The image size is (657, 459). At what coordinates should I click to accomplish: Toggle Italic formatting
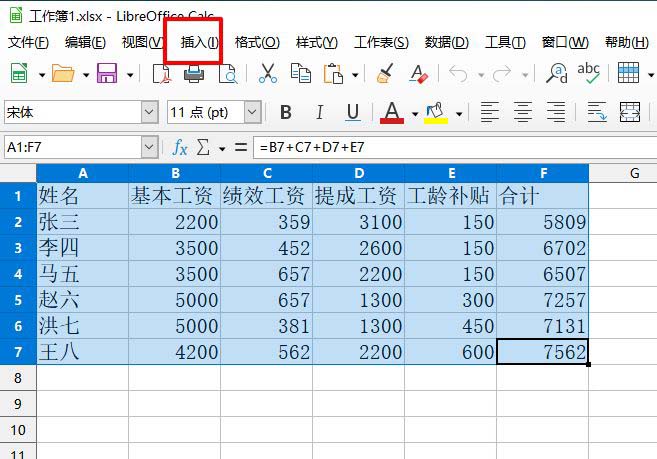(x=319, y=112)
